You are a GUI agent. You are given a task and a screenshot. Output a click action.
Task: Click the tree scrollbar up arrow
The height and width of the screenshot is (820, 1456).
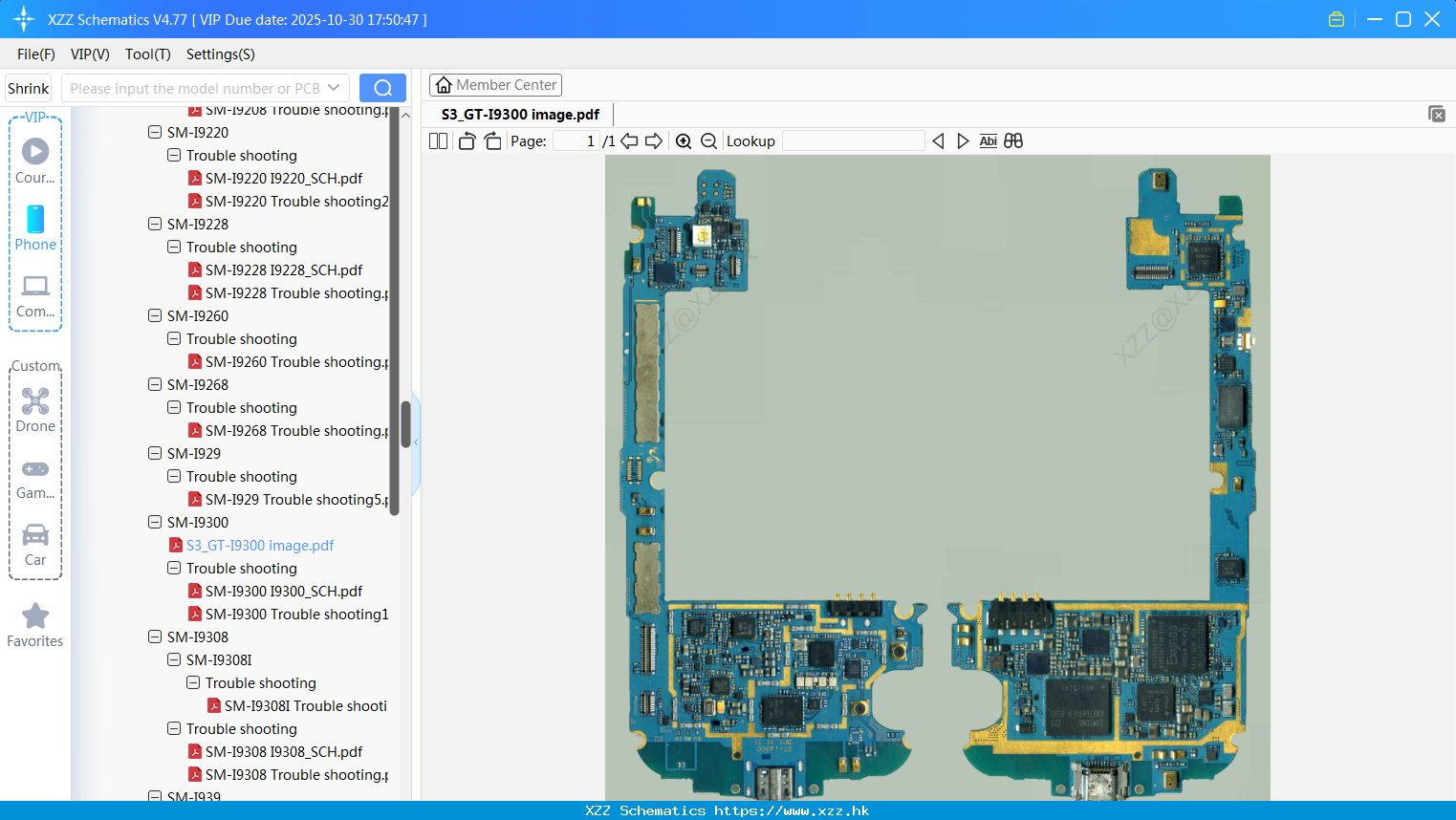(405, 115)
